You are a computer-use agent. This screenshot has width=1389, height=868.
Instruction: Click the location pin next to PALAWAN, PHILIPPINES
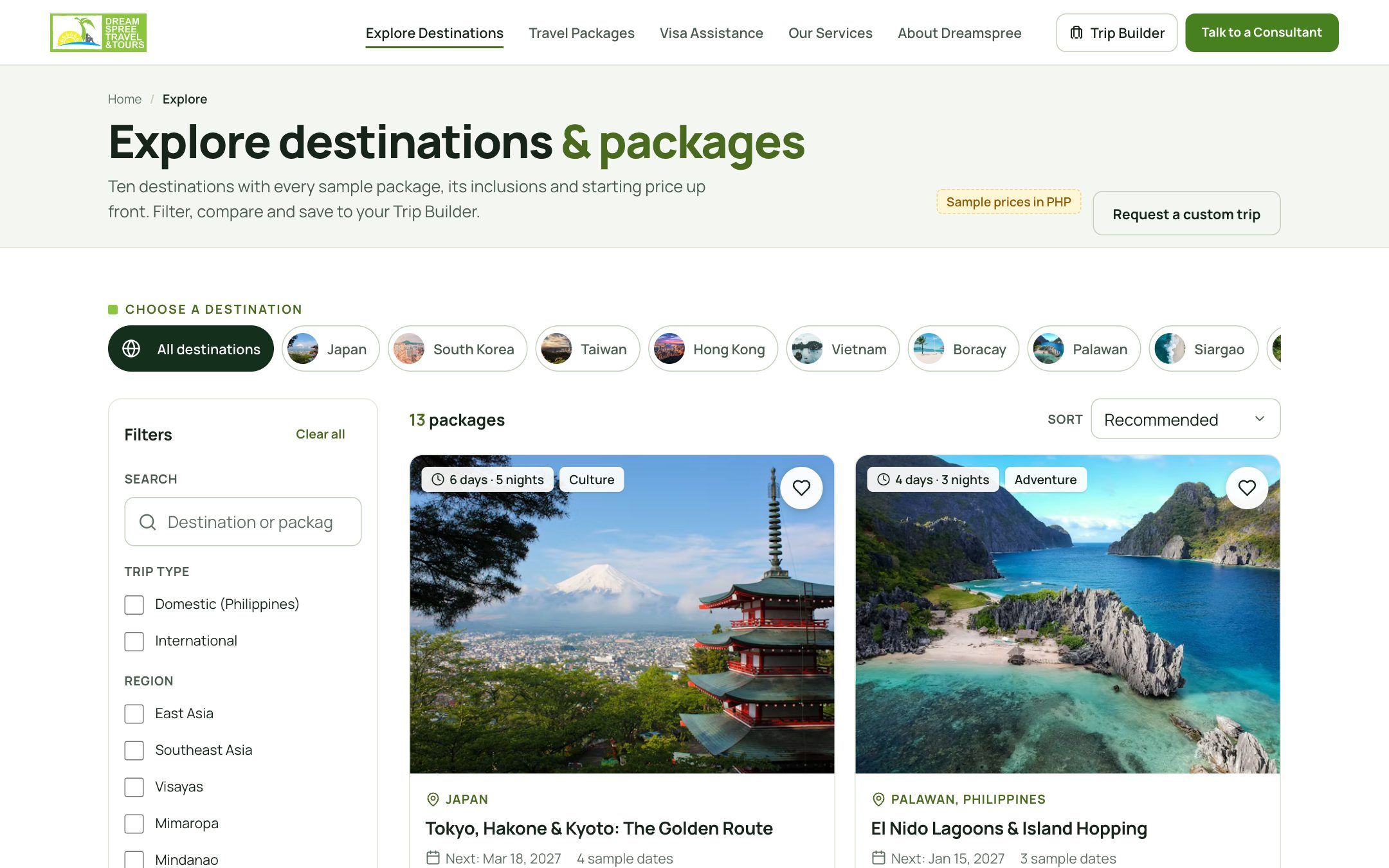pyautogui.click(x=878, y=799)
